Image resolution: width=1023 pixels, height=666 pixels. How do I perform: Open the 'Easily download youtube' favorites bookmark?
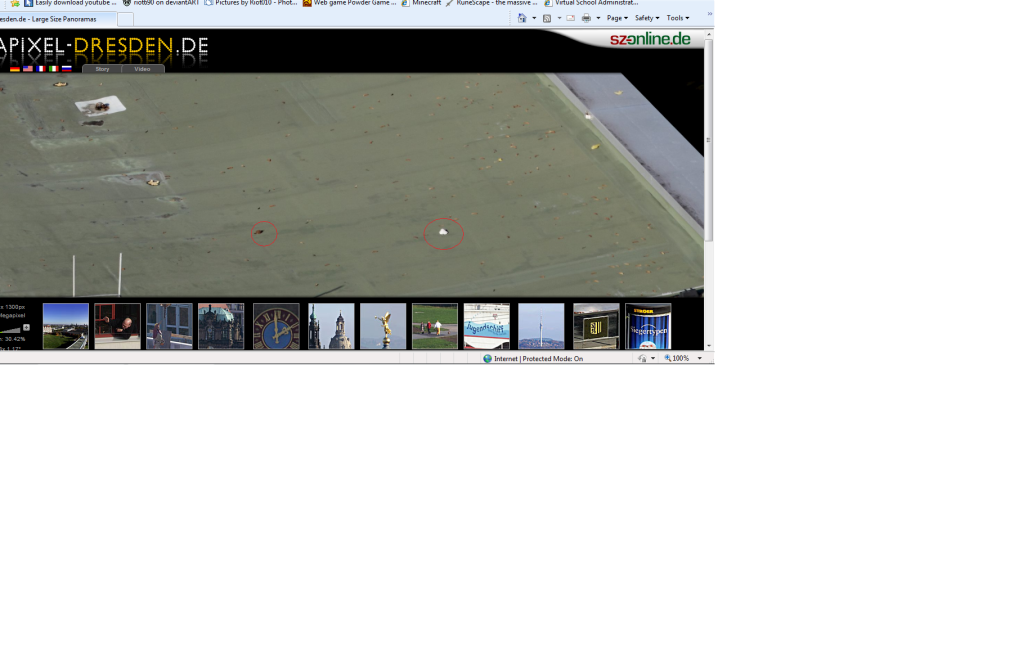coord(70,3)
